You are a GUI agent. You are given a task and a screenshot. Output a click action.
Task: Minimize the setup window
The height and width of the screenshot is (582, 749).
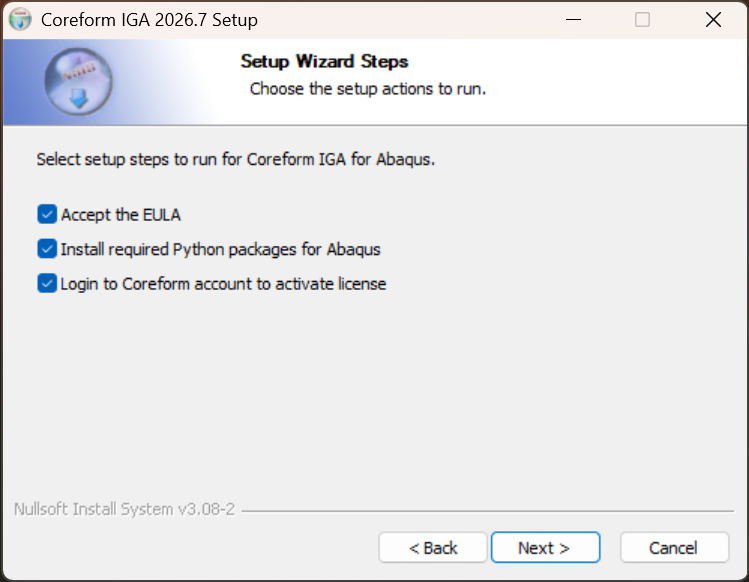(573, 20)
